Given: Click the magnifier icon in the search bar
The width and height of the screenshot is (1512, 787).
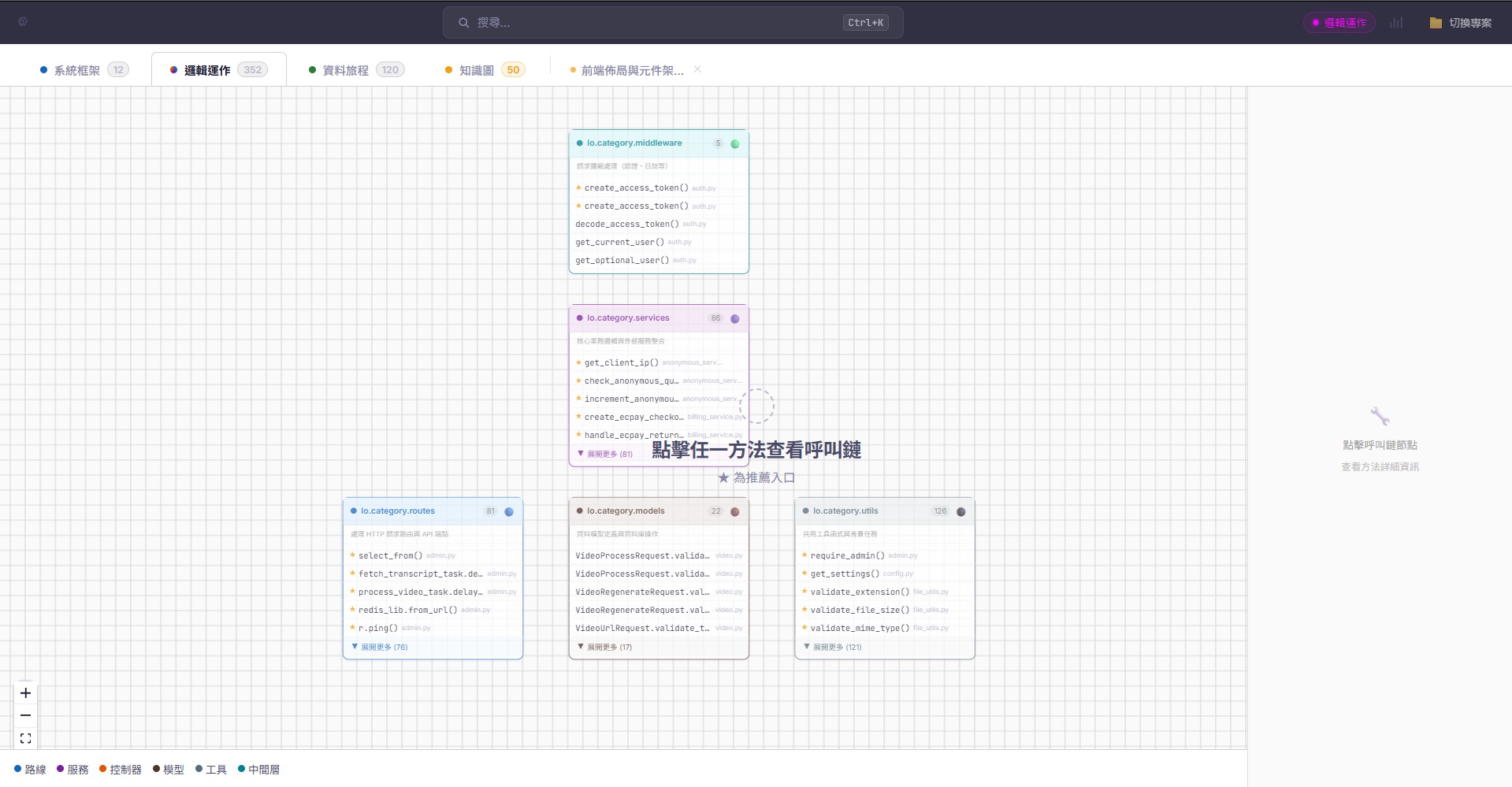Looking at the screenshot, I should coord(463,22).
